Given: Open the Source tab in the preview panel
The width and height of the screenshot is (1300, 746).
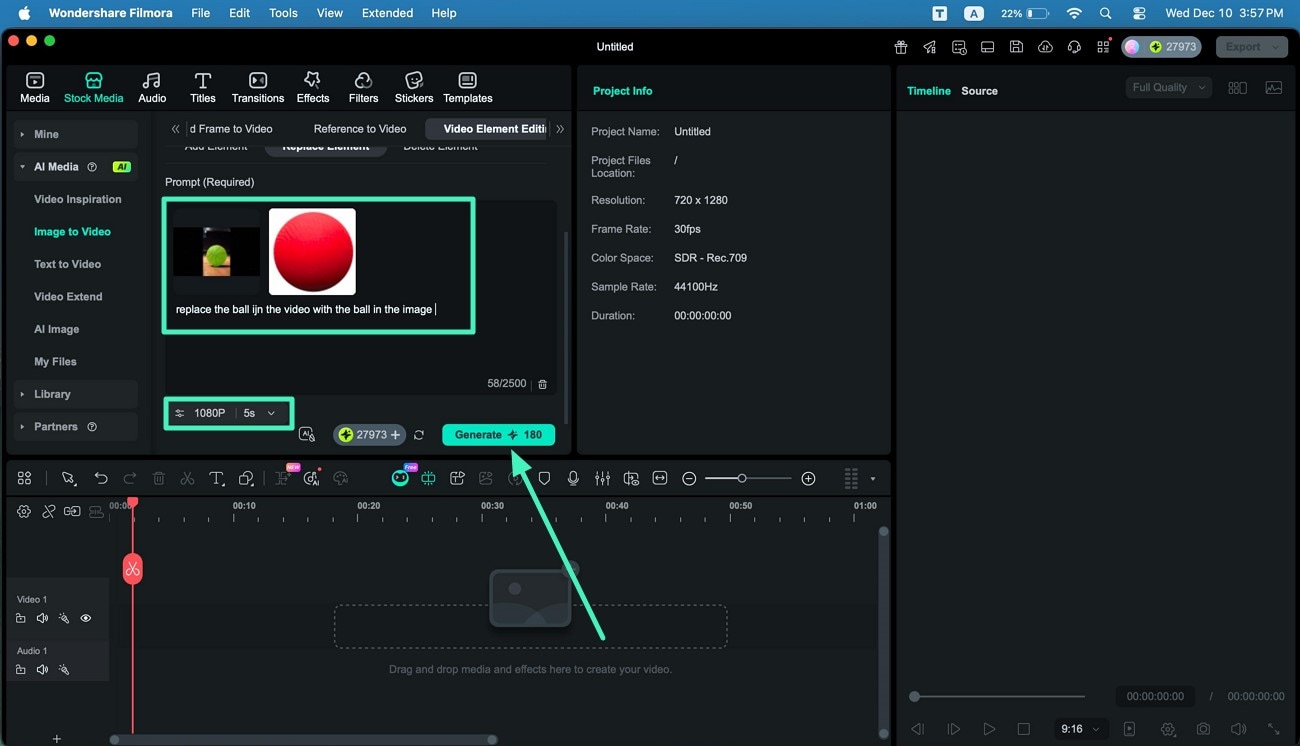Looking at the screenshot, I should [979, 90].
